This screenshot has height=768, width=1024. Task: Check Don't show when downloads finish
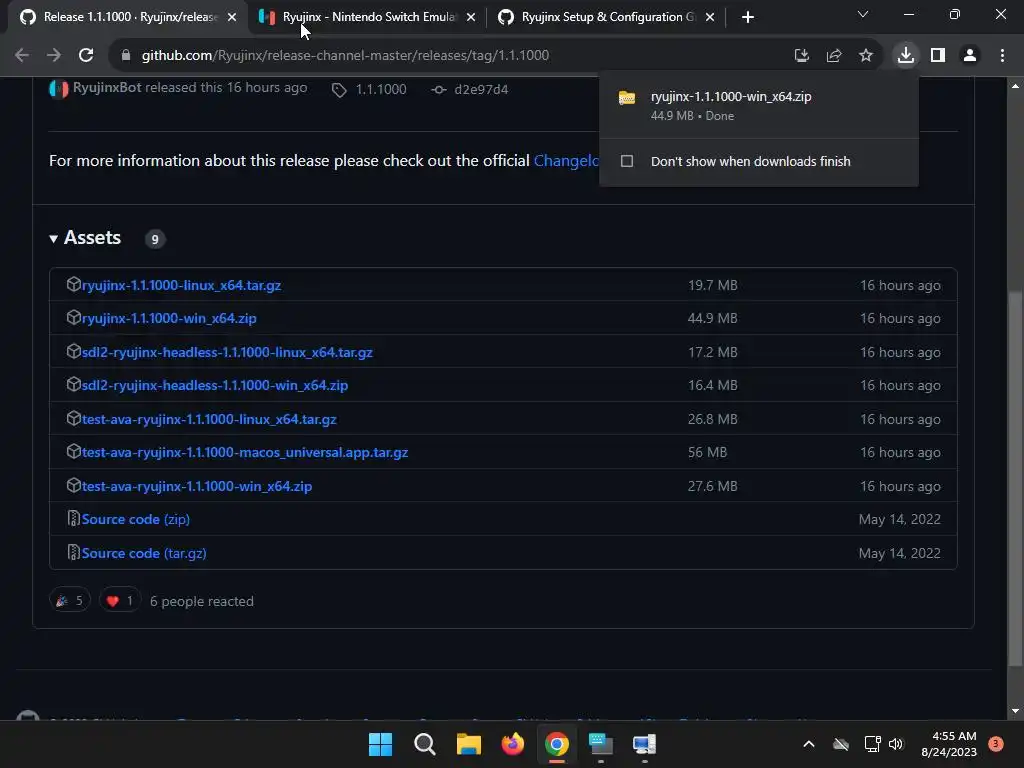pyautogui.click(x=627, y=161)
